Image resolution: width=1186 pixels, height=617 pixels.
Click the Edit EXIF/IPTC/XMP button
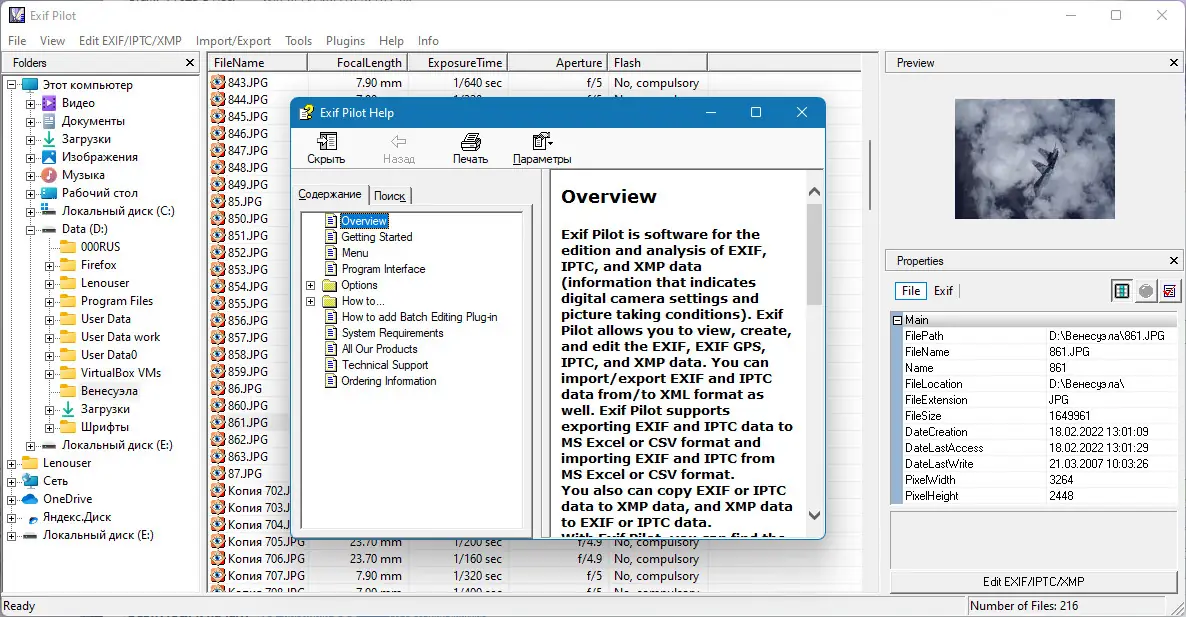(1034, 582)
